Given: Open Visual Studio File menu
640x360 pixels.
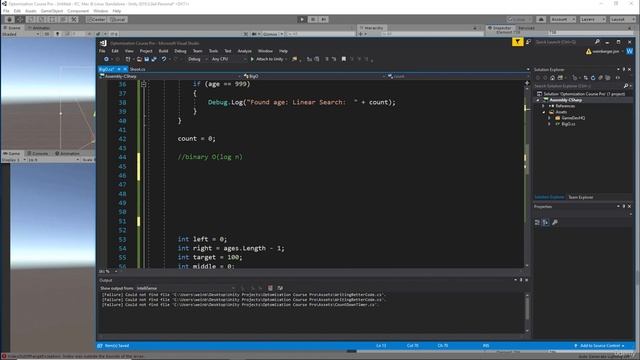Looking at the screenshot, I should [x=102, y=51].
